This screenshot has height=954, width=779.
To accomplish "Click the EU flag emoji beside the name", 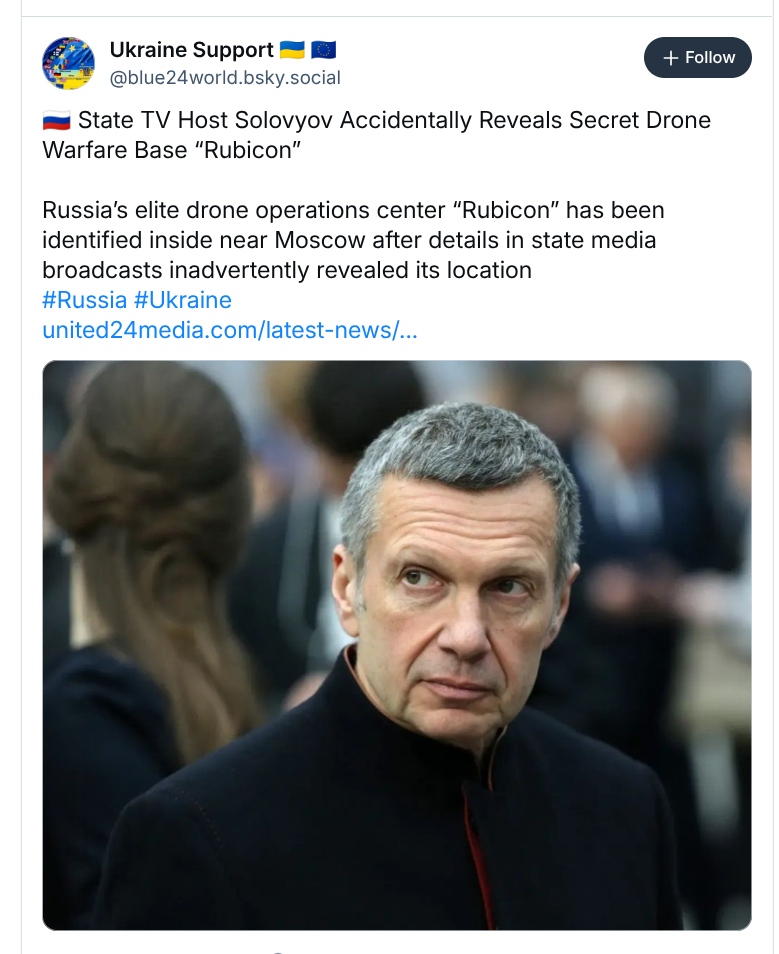I will point(323,49).
